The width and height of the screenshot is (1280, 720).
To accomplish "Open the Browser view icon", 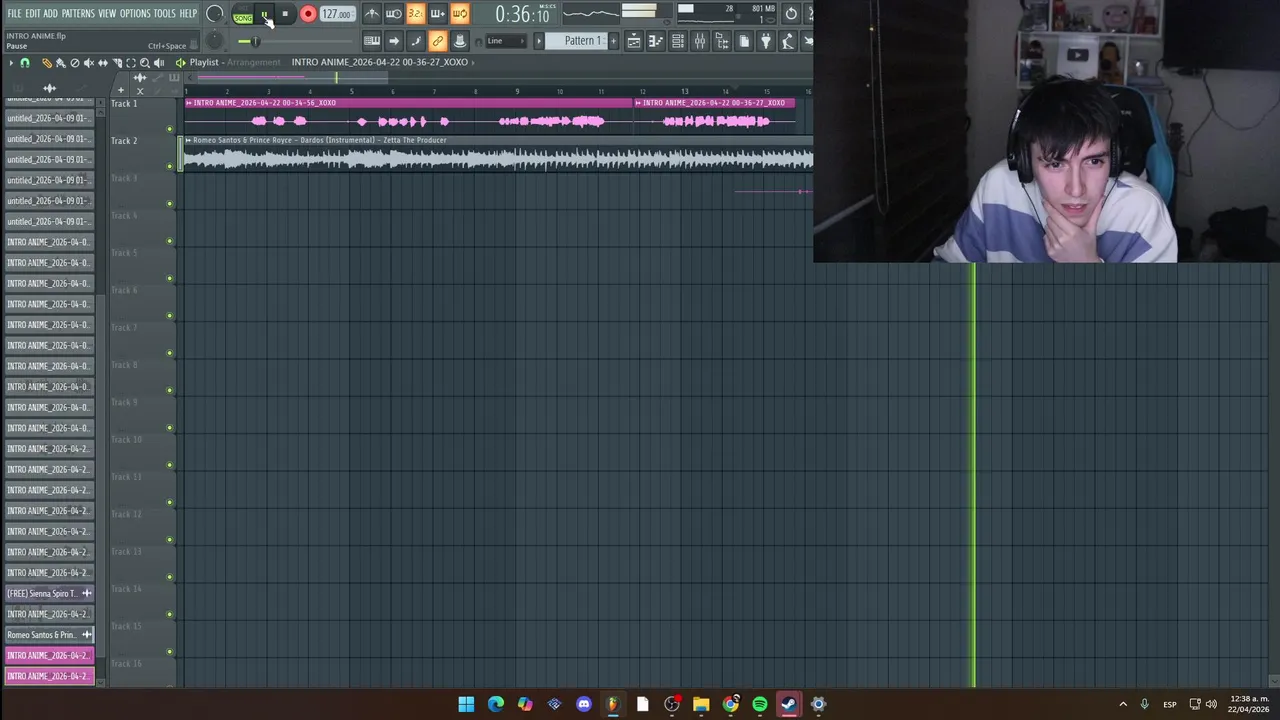I will click(x=721, y=41).
